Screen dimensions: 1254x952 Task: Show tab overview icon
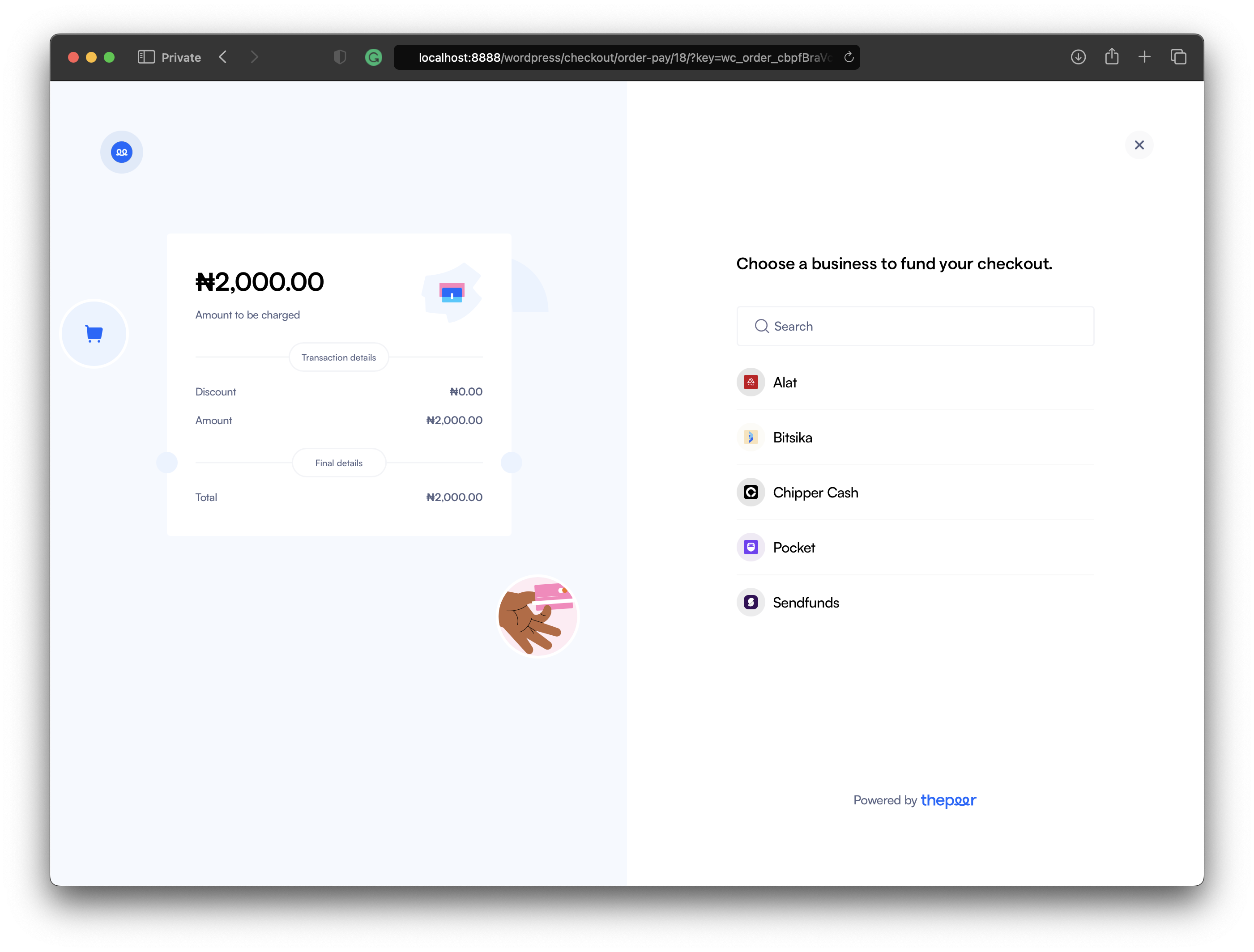(1178, 57)
